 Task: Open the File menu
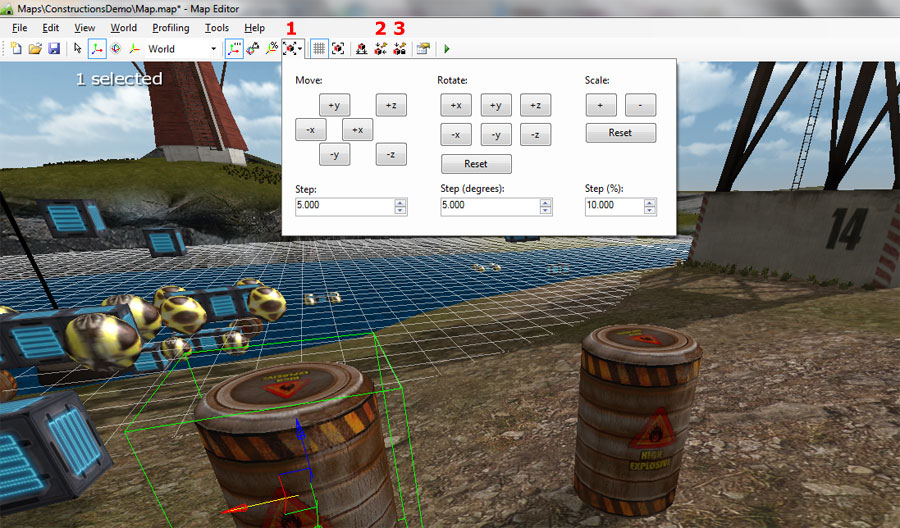coord(20,28)
